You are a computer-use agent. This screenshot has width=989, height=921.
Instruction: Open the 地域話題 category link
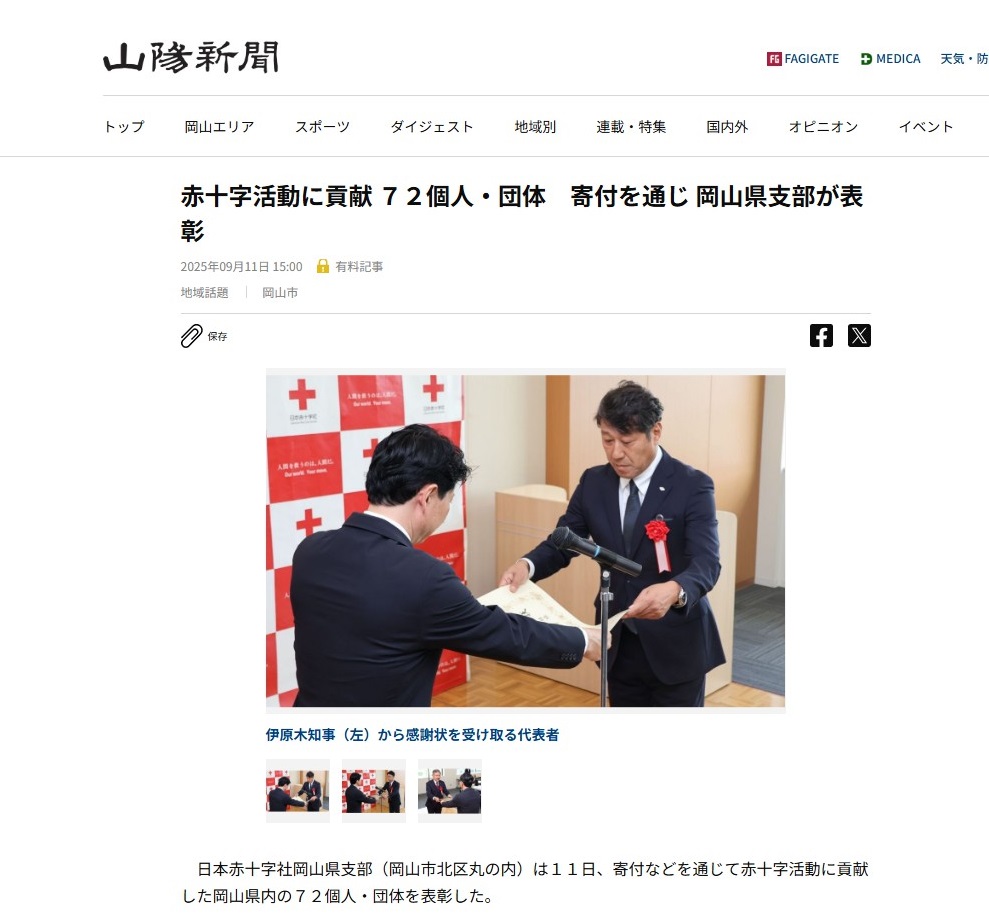[204, 293]
